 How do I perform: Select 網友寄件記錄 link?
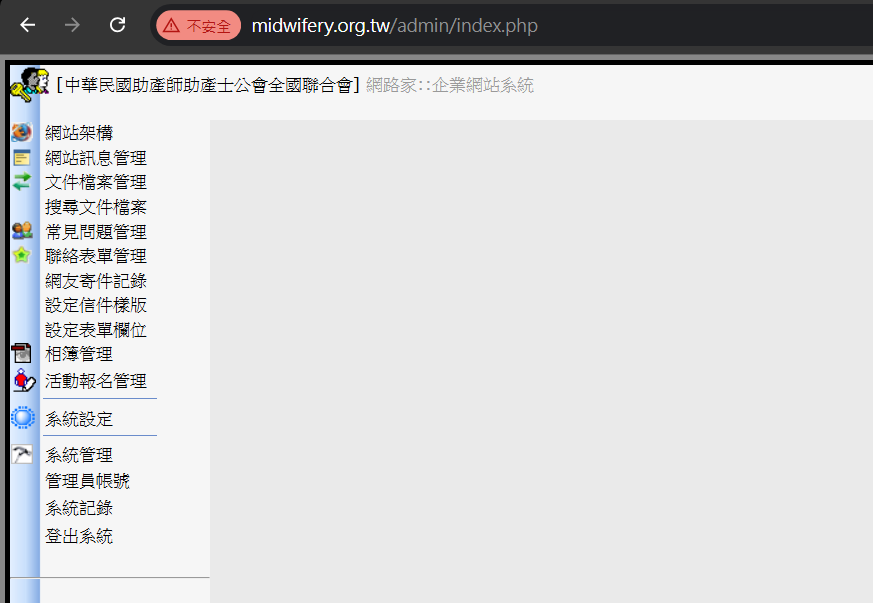pyautogui.click(x=96, y=281)
